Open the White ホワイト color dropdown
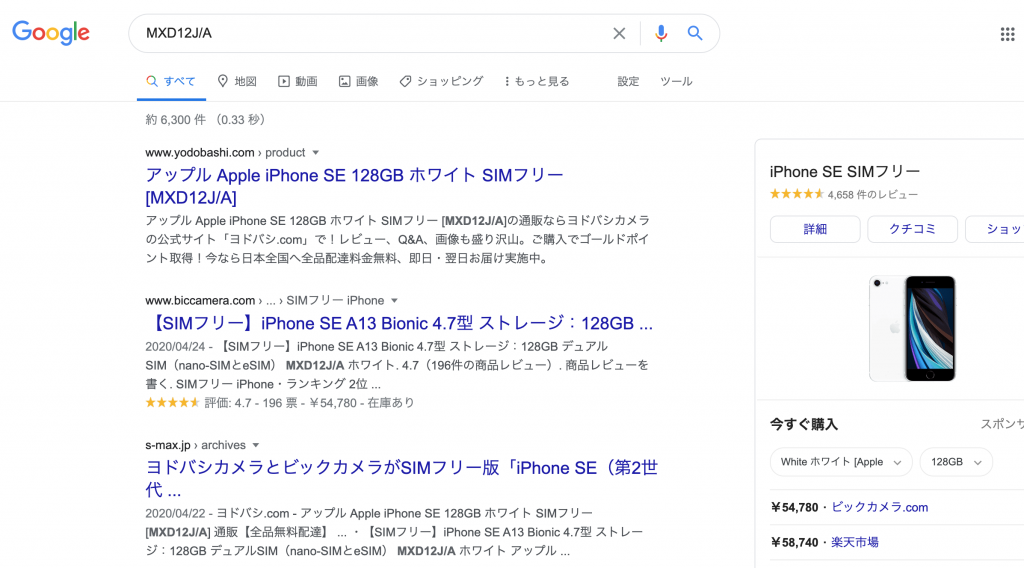 841,462
